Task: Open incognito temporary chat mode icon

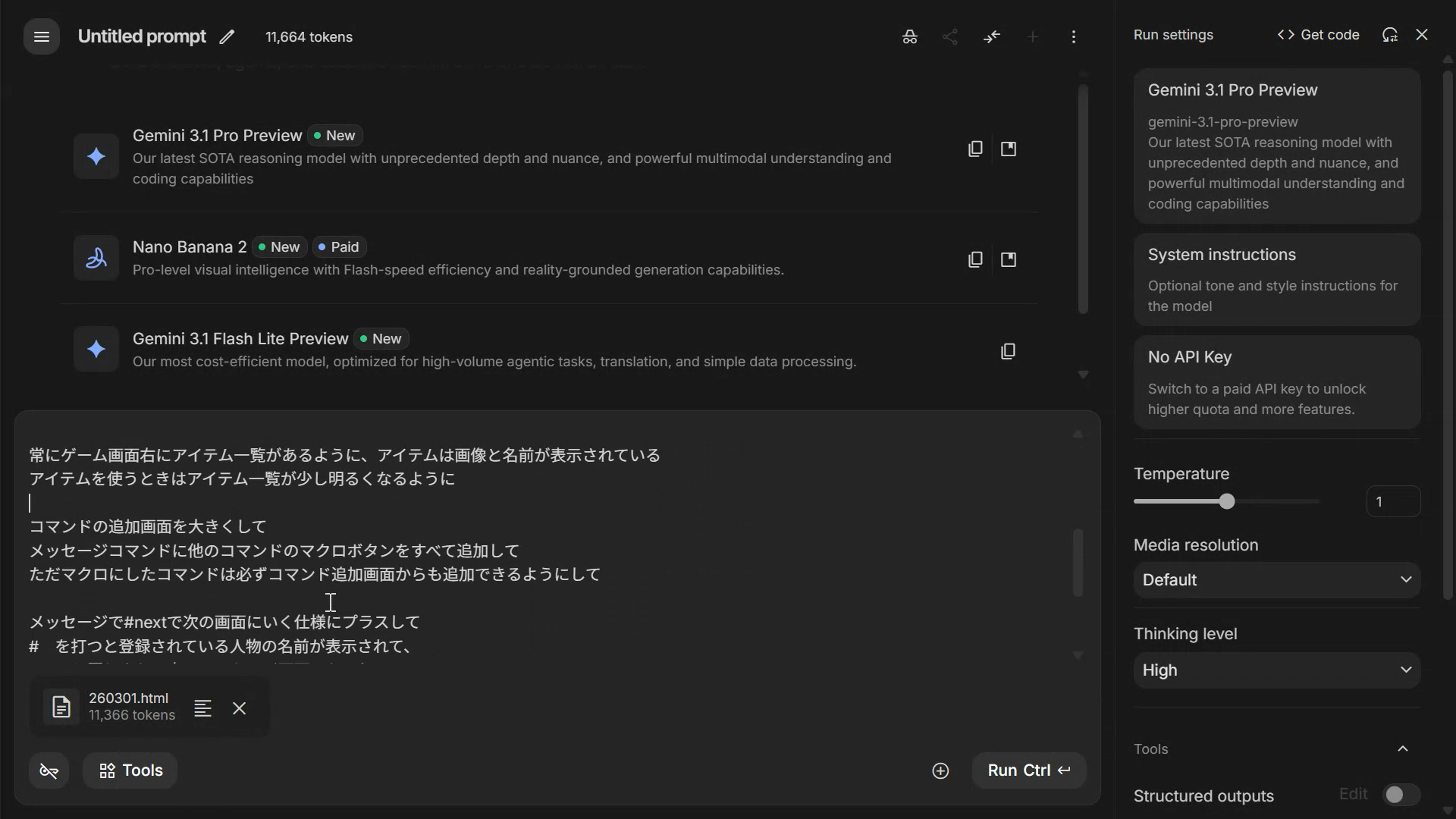Action: (x=909, y=37)
